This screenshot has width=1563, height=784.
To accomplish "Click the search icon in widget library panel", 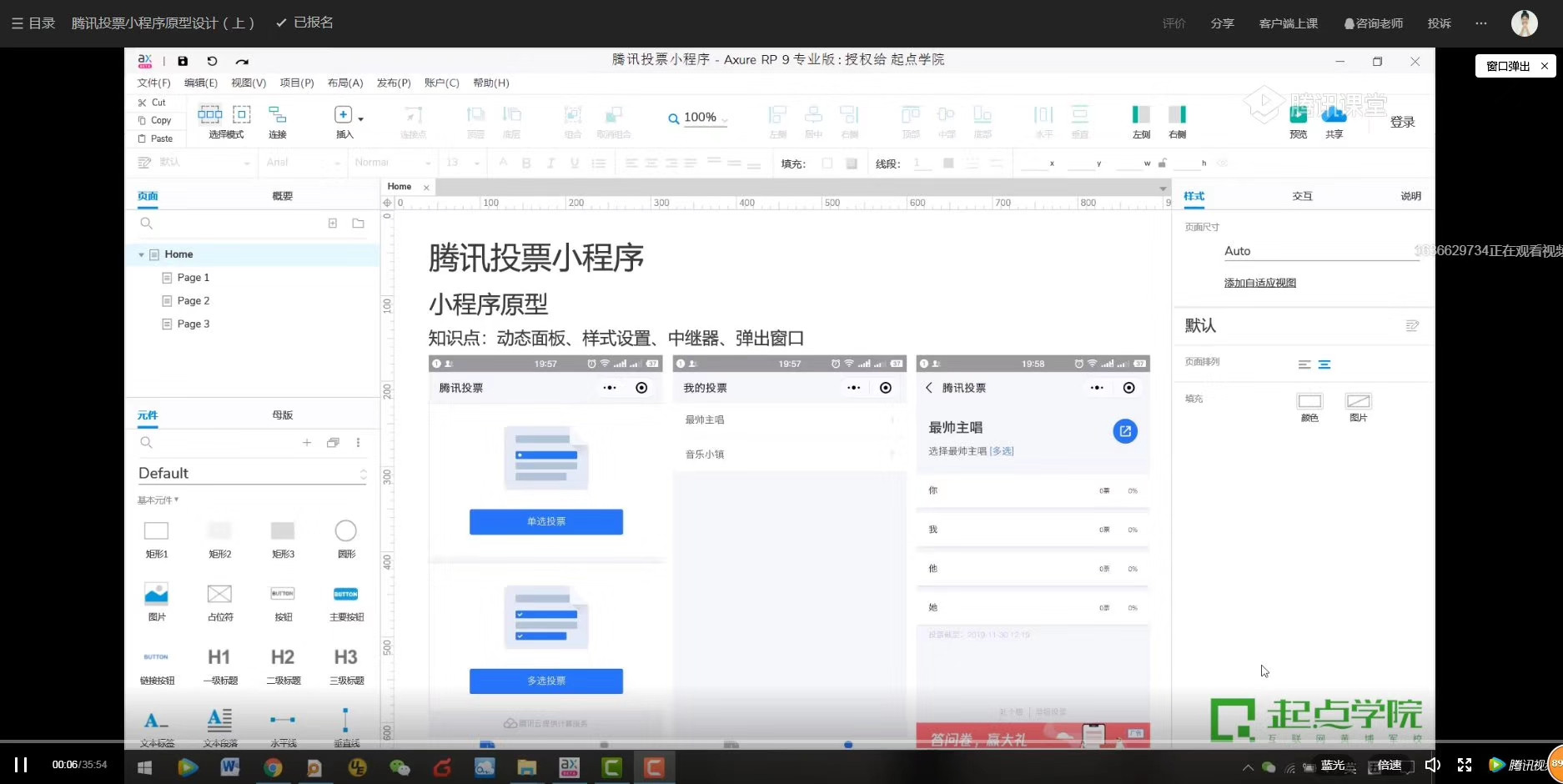I will (x=147, y=443).
